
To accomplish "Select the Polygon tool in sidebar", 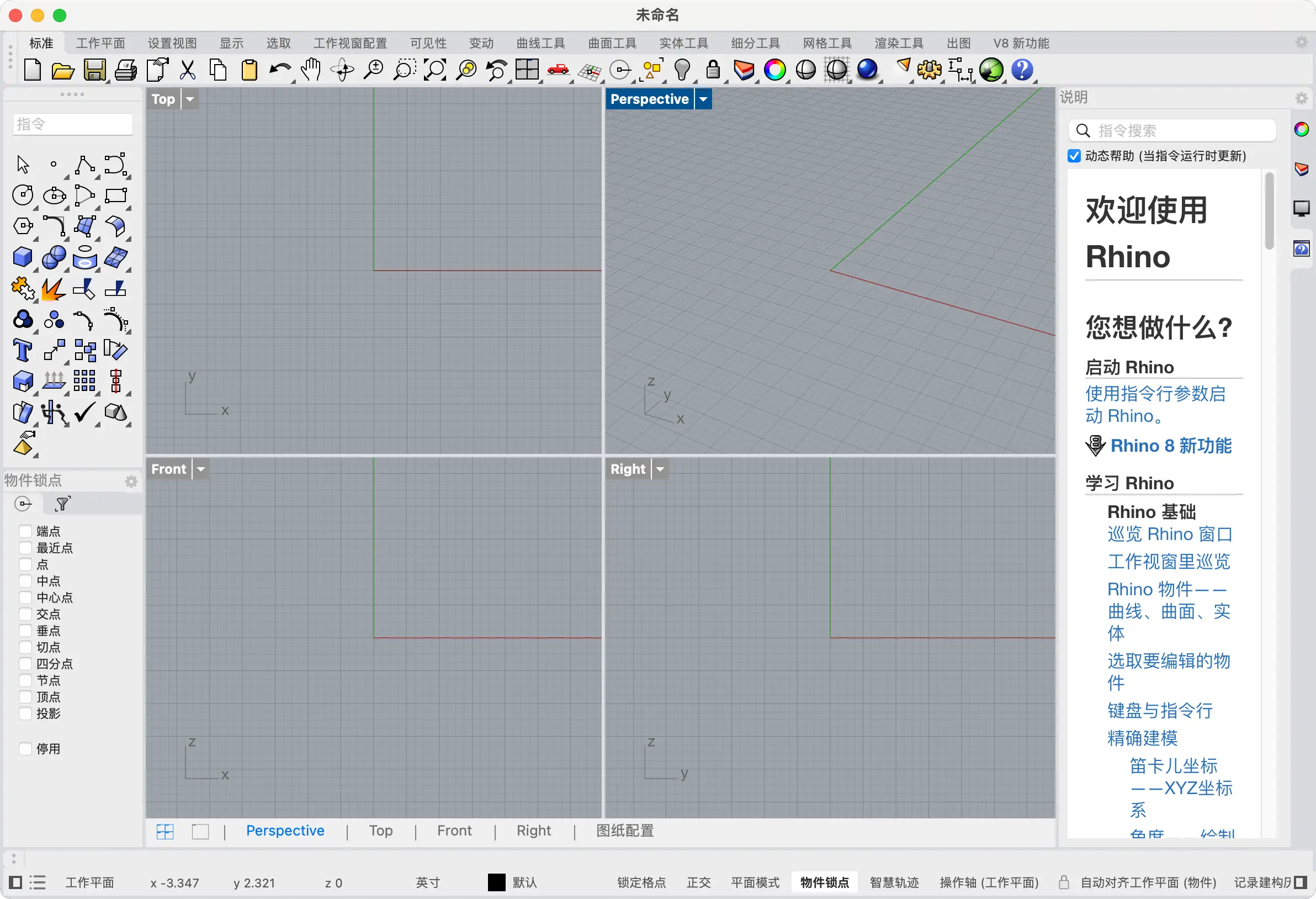I will pyautogui.click(x=23, y=226).
